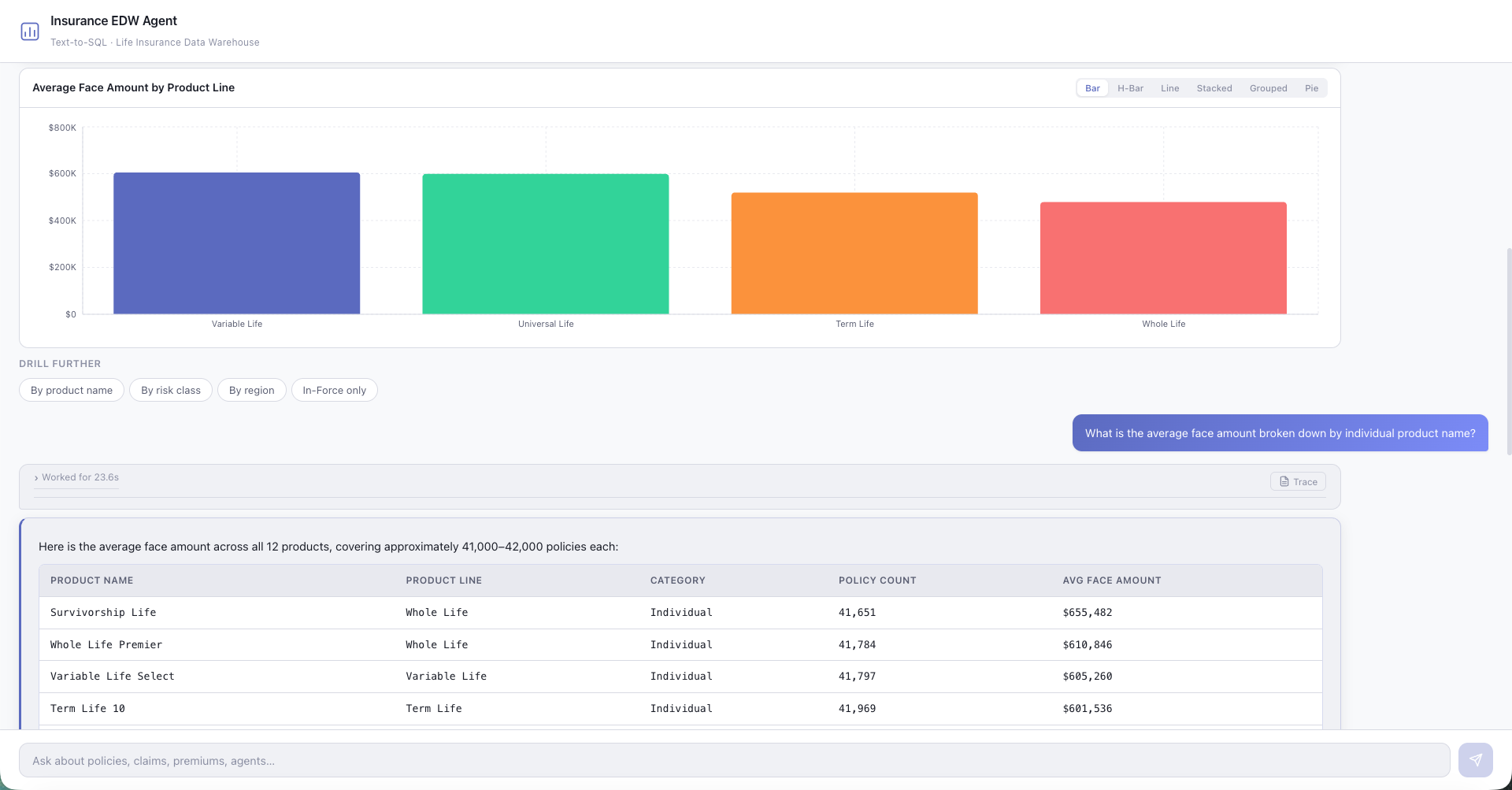
Task: Click the $800K y-axis label
Action: (x=62, y=128)
